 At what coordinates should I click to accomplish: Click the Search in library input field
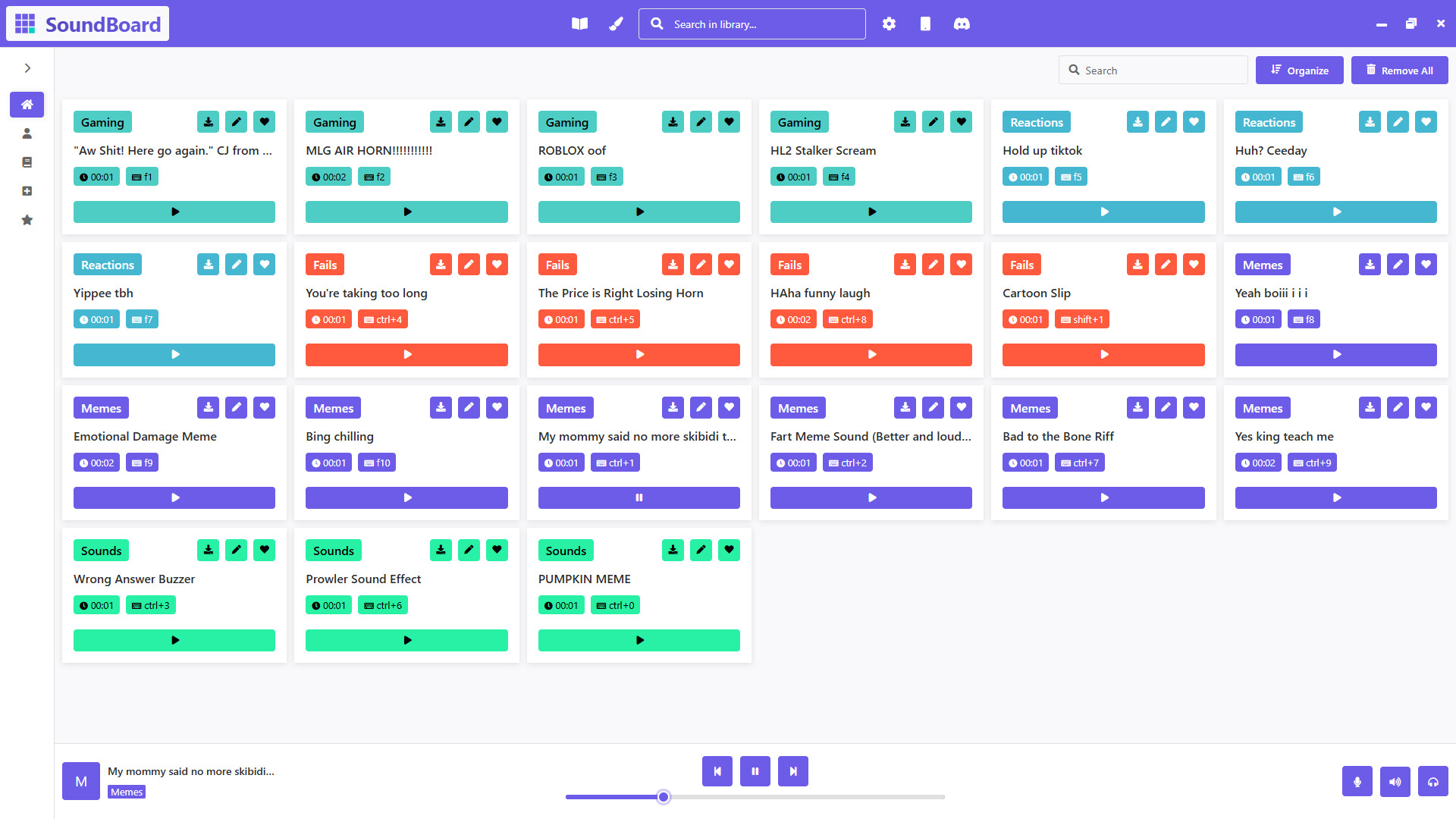pyautogui.click(x=752, y=24)
